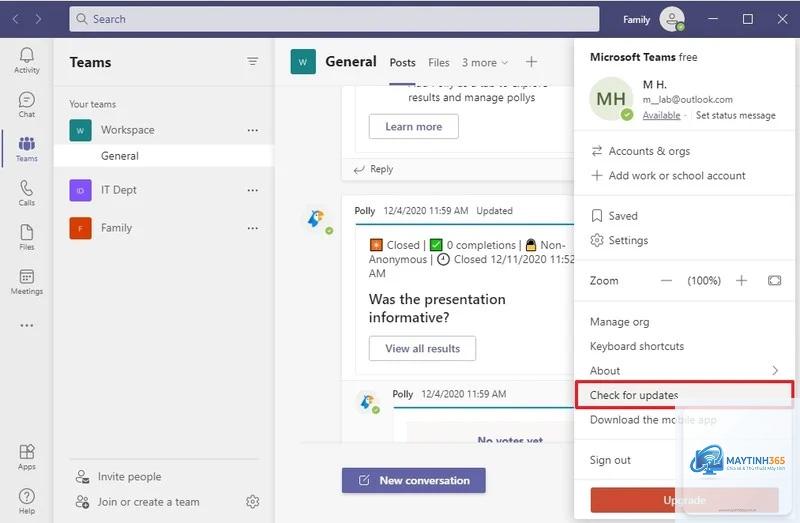Open more options for IT Dept team
The image size is (800, 523).
(252, 190)
